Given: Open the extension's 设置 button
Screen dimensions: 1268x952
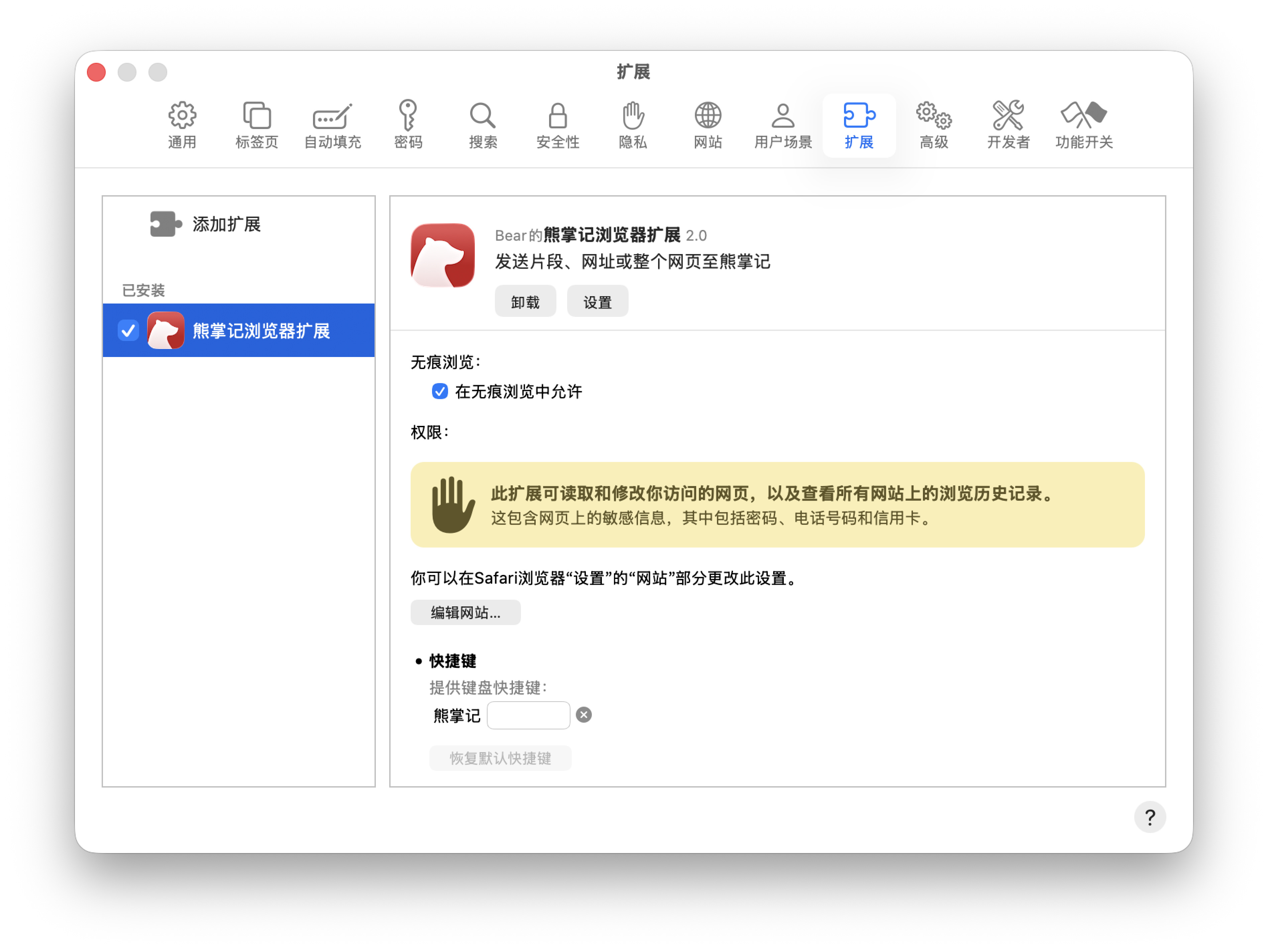Looking at the screenshot, I should (x=597, y=302).
